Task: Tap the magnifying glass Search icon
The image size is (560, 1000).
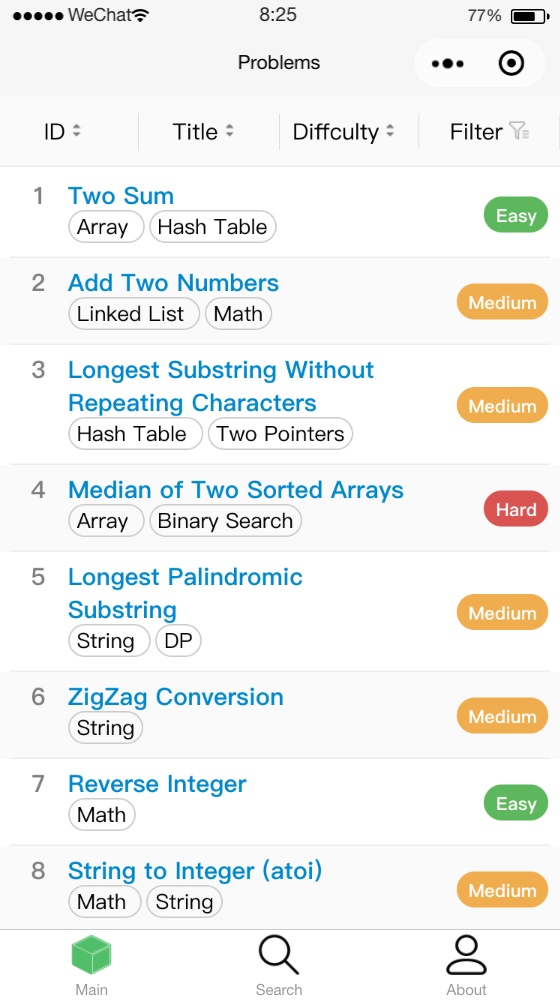Action: pos(279,955)
